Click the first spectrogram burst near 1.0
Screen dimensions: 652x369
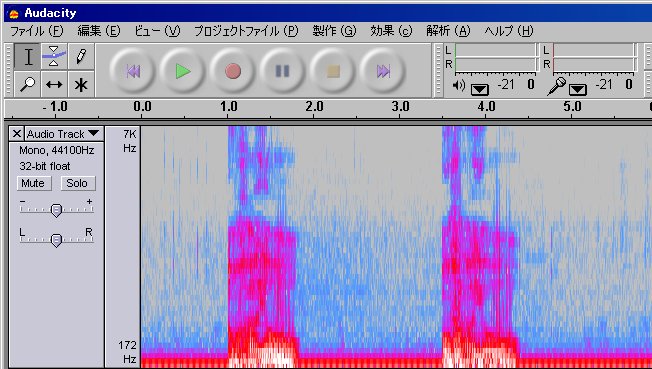coord(263,247)
